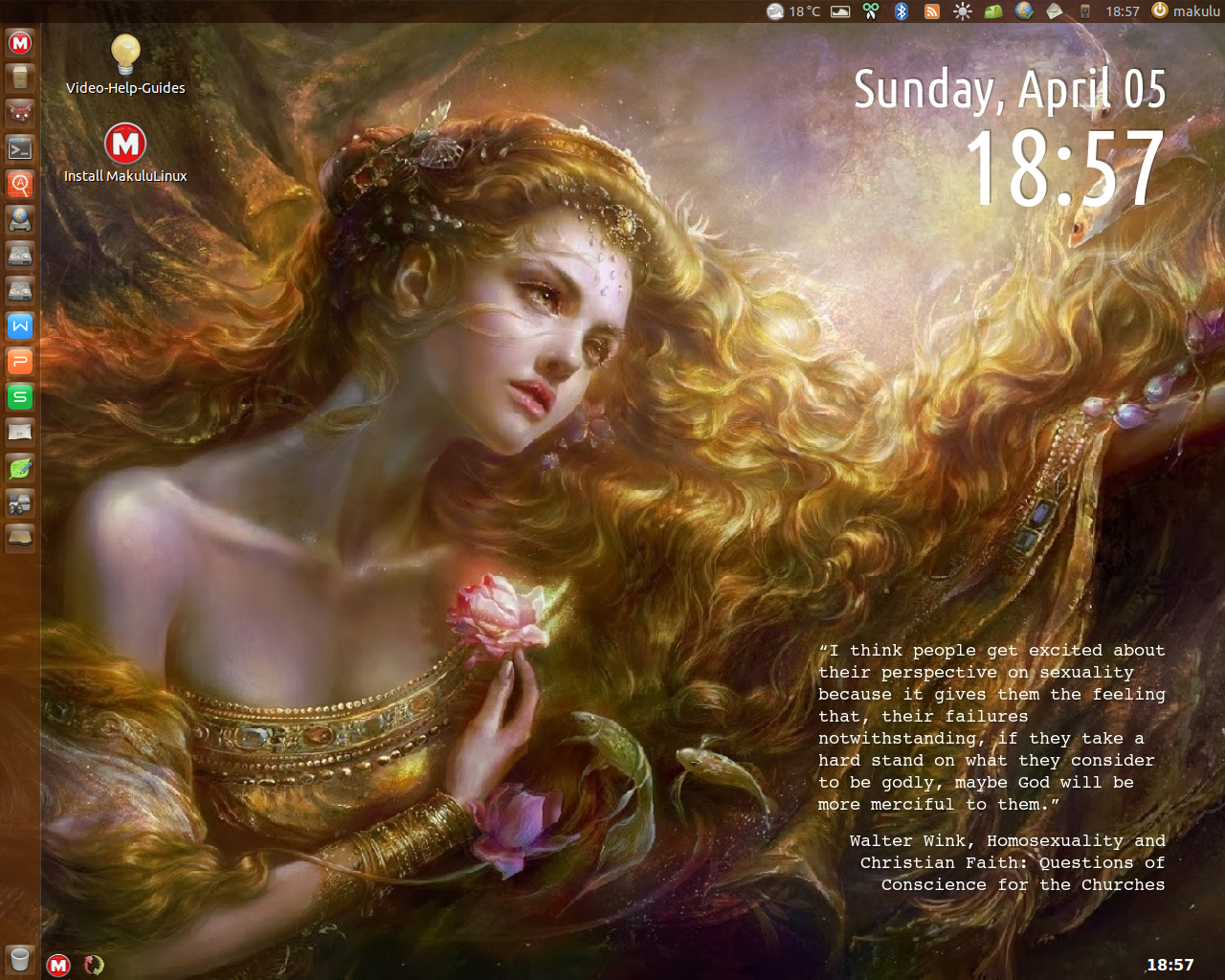The height and width of the screenshot is (980, 1225).
Task: Open the terminal from the dock
Action: [20, 149]
